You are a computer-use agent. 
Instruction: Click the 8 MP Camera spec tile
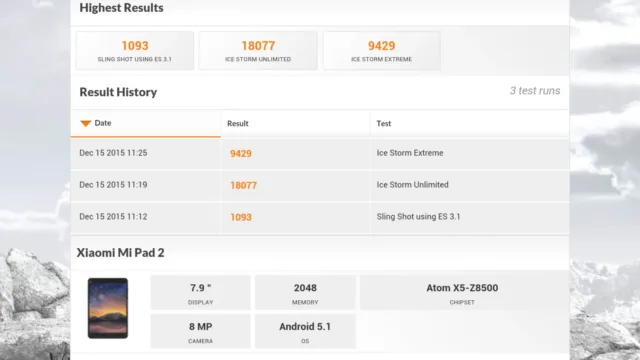point(200,331)
